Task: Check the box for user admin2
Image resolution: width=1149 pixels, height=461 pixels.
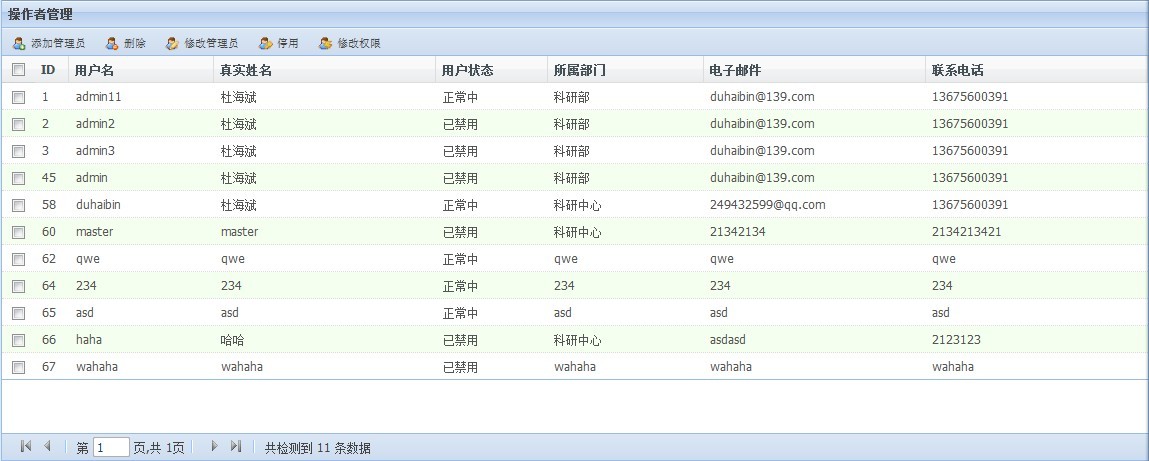Action: tap(19, 124)
